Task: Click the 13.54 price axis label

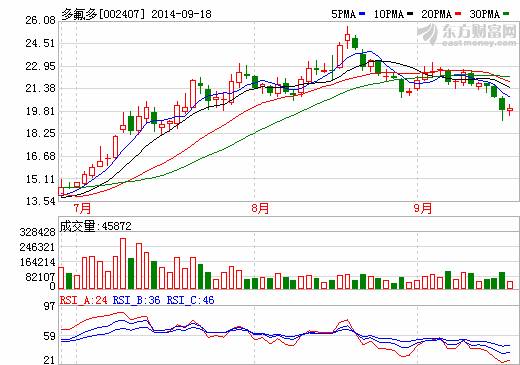Action: (40, 201)
